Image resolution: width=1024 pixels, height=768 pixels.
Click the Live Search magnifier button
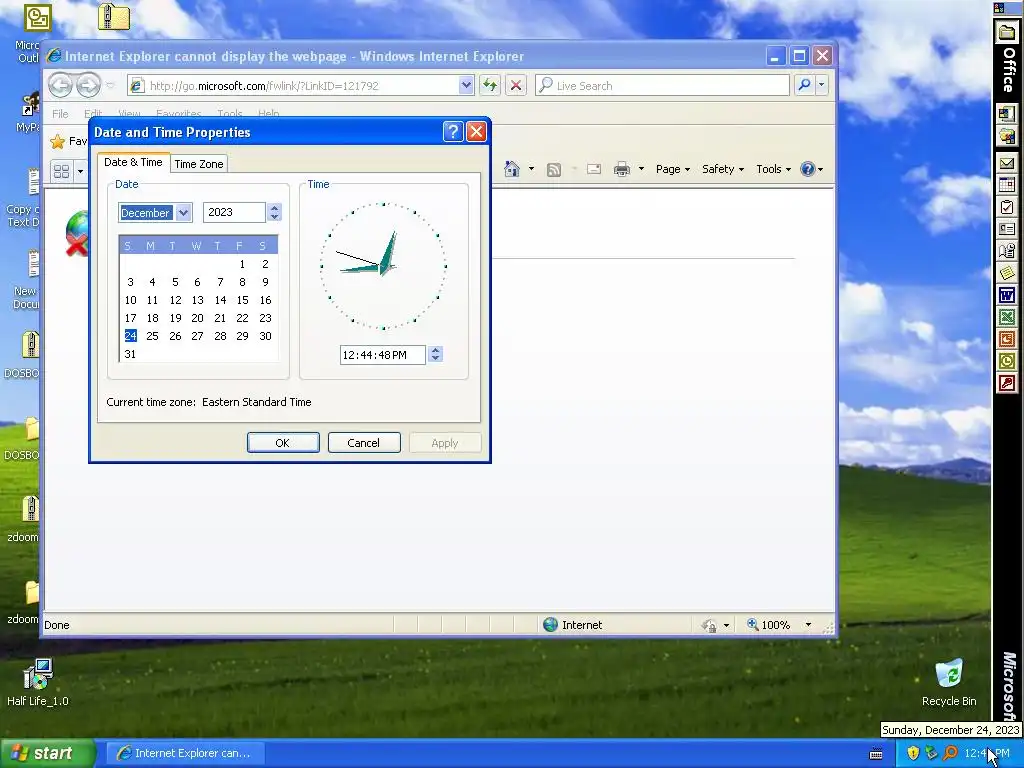(805, 85)
